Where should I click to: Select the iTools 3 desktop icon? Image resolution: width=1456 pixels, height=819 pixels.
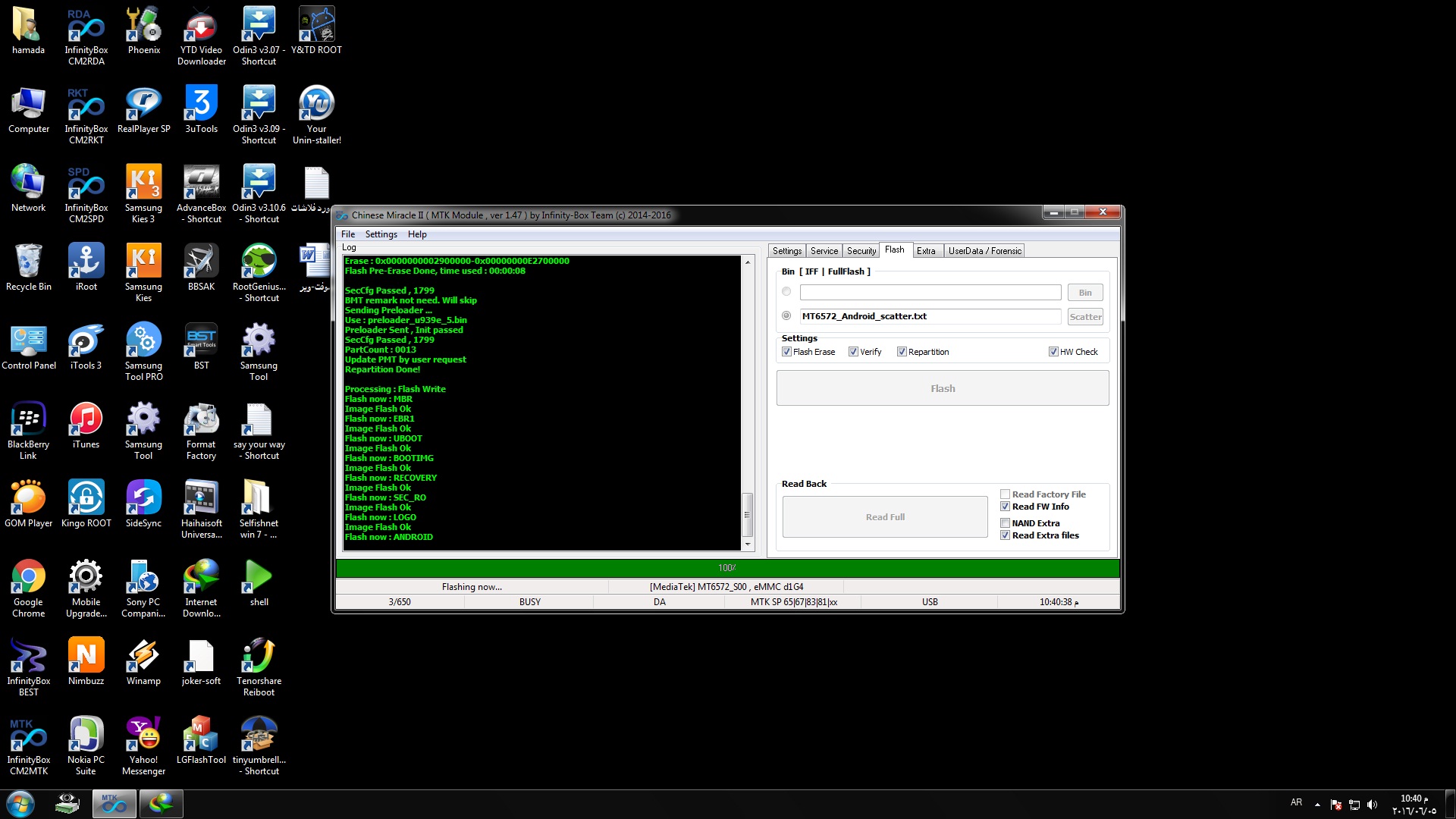coord(86,347)
